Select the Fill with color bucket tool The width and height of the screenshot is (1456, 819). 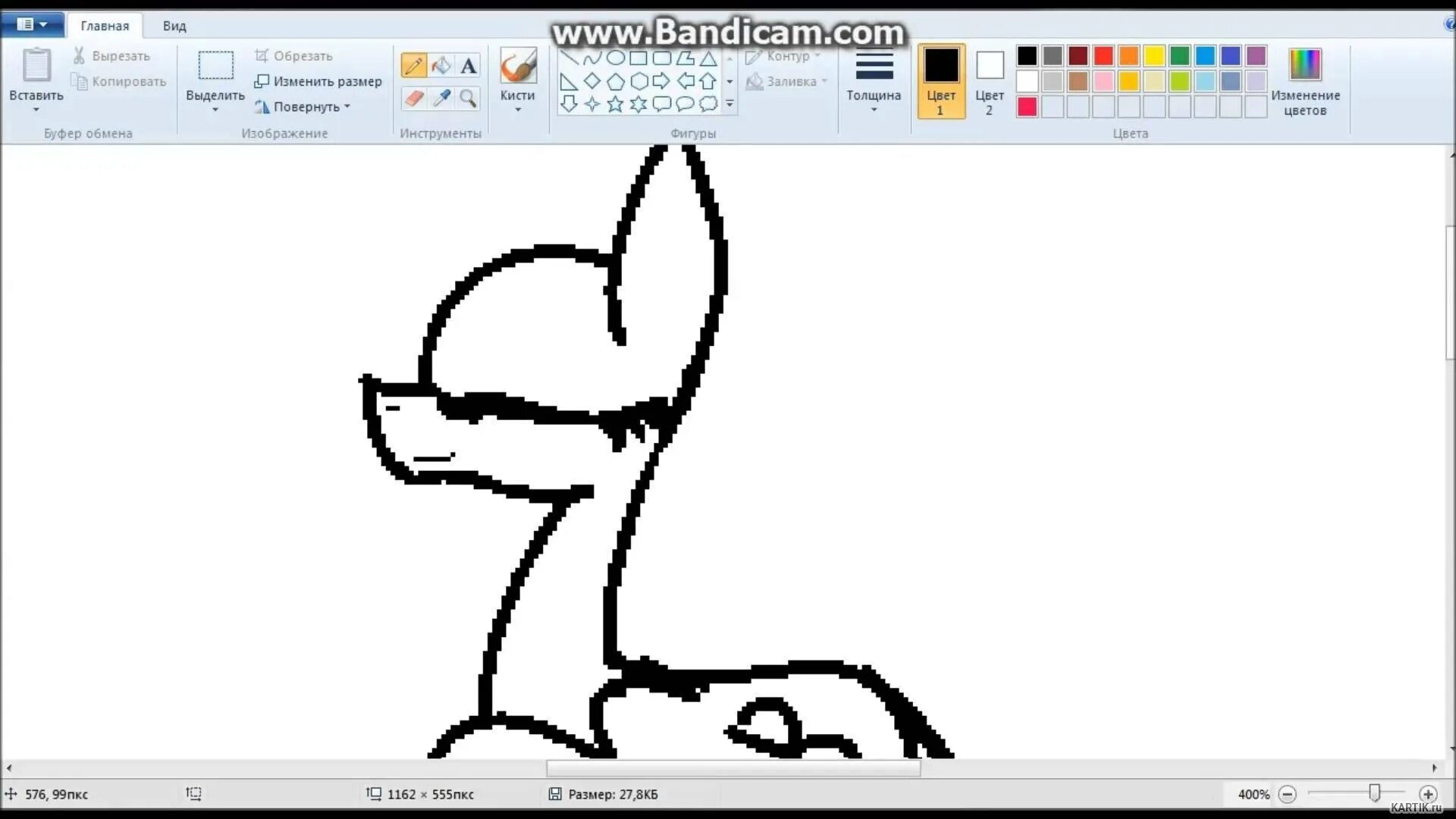(x=441, y=66)
